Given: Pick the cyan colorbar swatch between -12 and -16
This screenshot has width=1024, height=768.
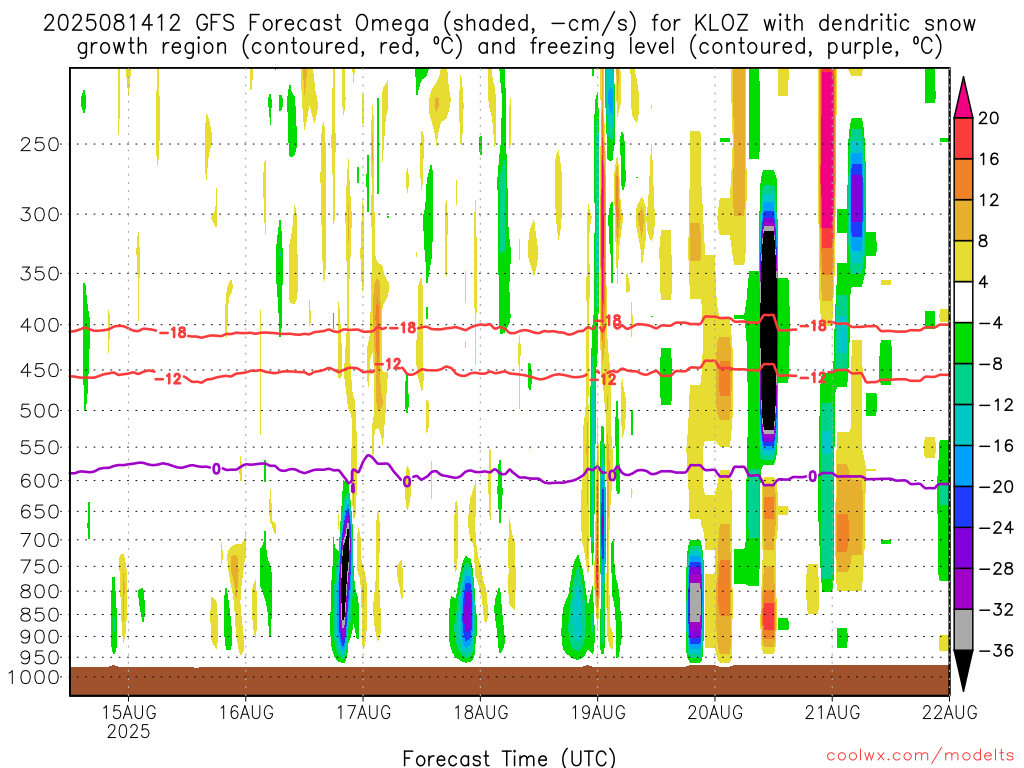Looking at the screenshot, I should 963,425.
